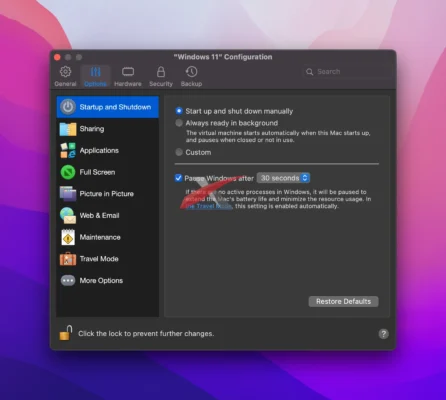
Task: Click the search magnifier icon
Action: [x=310, y=72]
